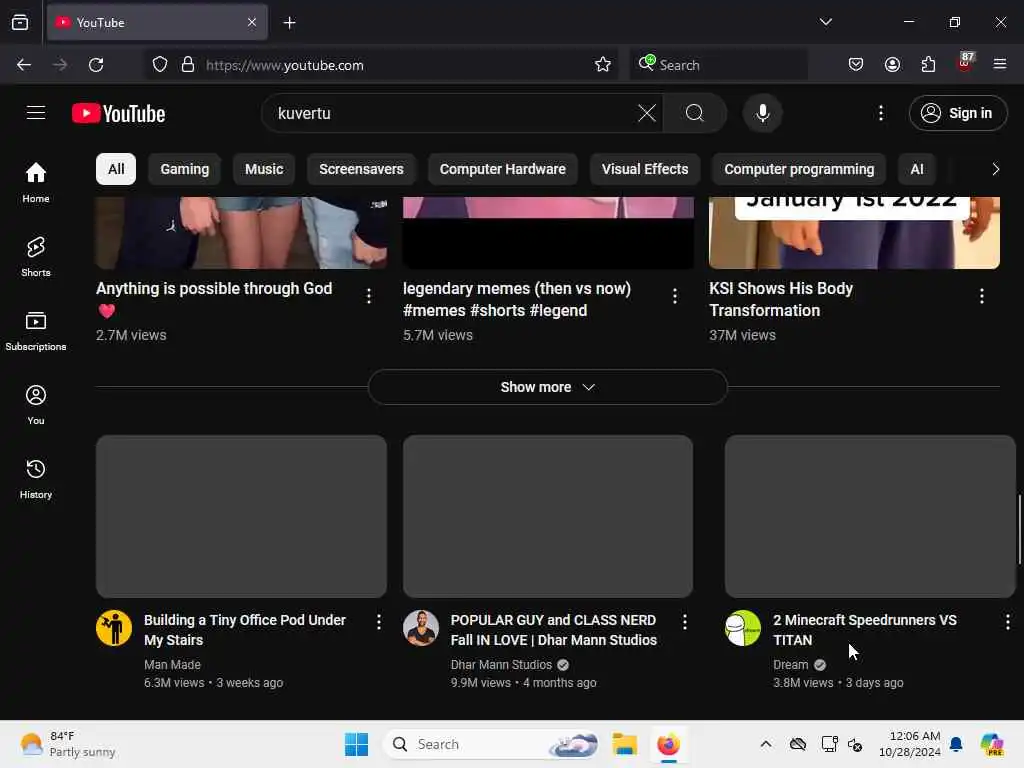
Task: Select the Music filter chip
Action: click(x=264, y=169)
